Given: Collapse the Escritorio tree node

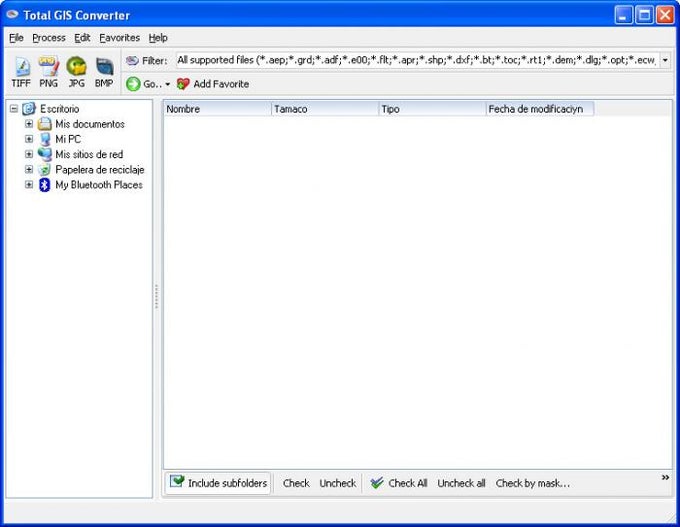Looking at the screenshot, I should click(14, 108).
